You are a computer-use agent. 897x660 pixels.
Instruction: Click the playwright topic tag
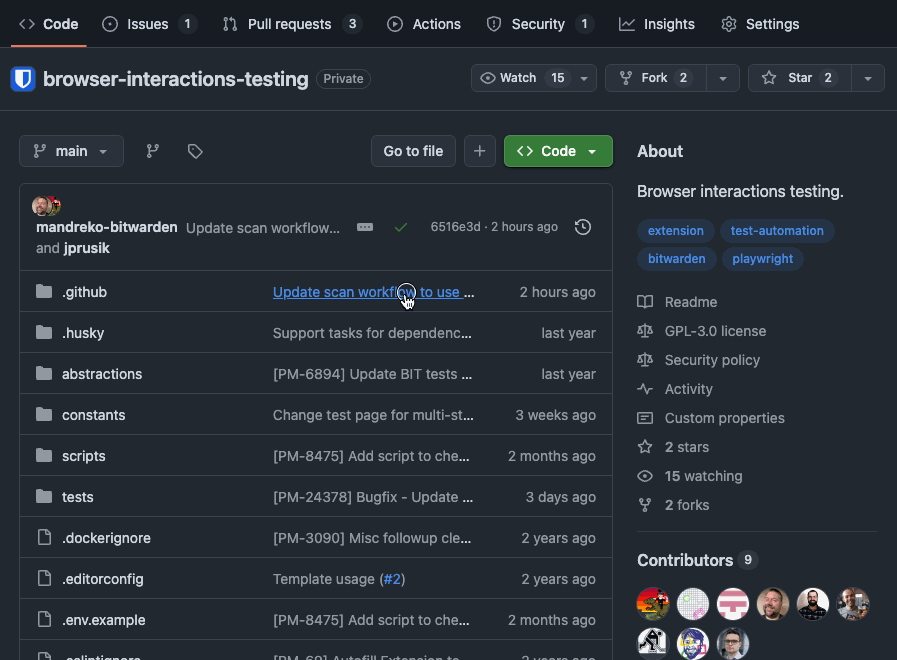point(762,259)
